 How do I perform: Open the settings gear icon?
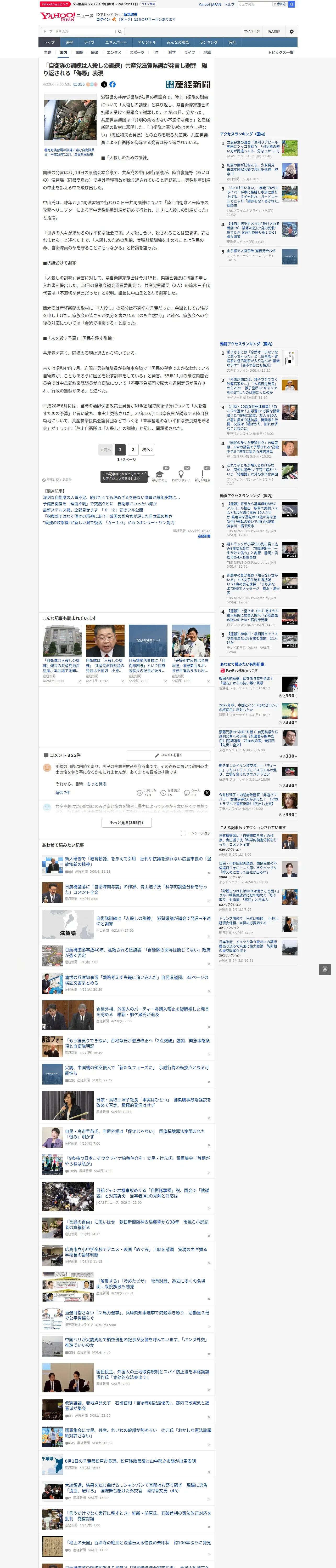(x=292, y=32)
